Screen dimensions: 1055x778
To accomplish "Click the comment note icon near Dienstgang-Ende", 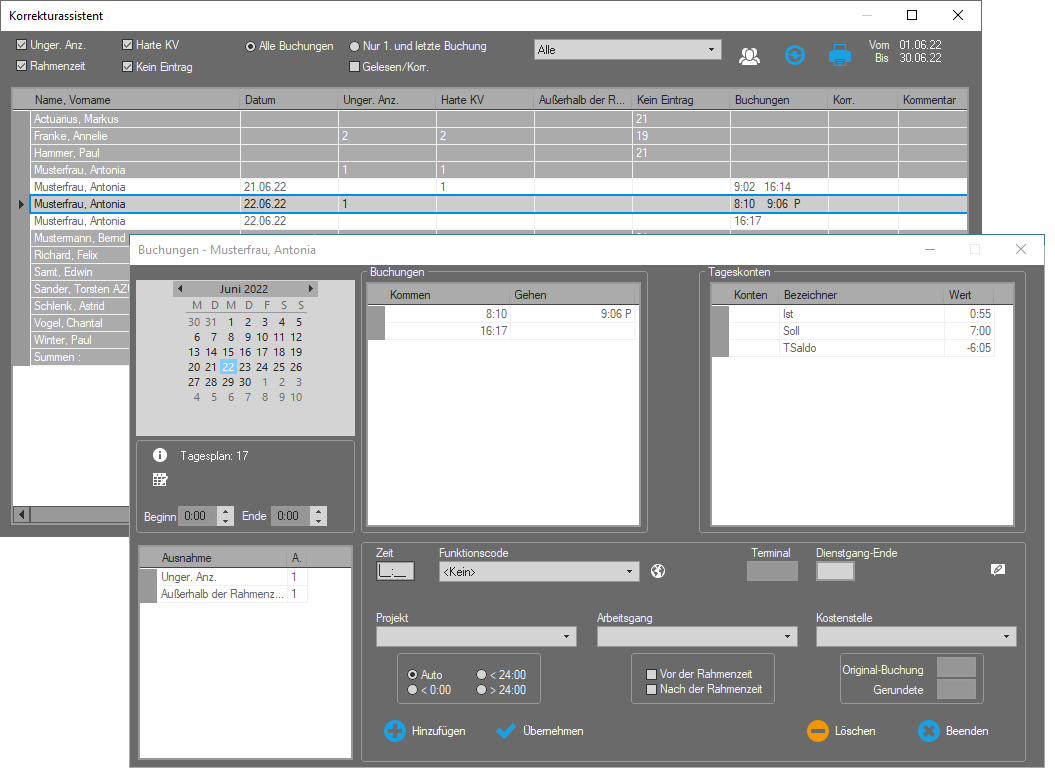I will (997, 569).
